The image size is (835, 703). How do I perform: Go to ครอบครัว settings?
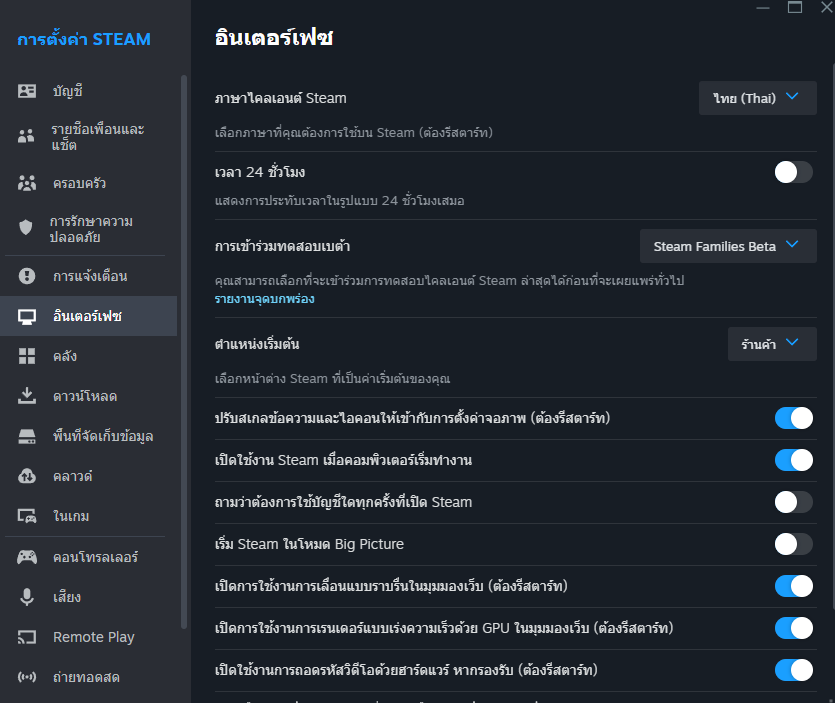pos(88,183)
